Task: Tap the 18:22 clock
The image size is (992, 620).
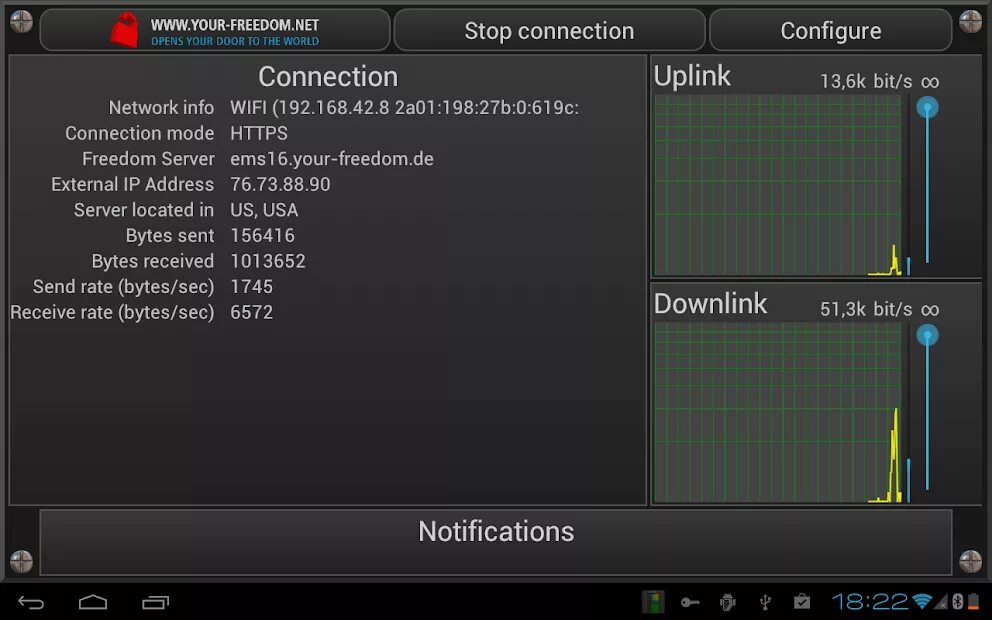Action: (x=870, y=602)
